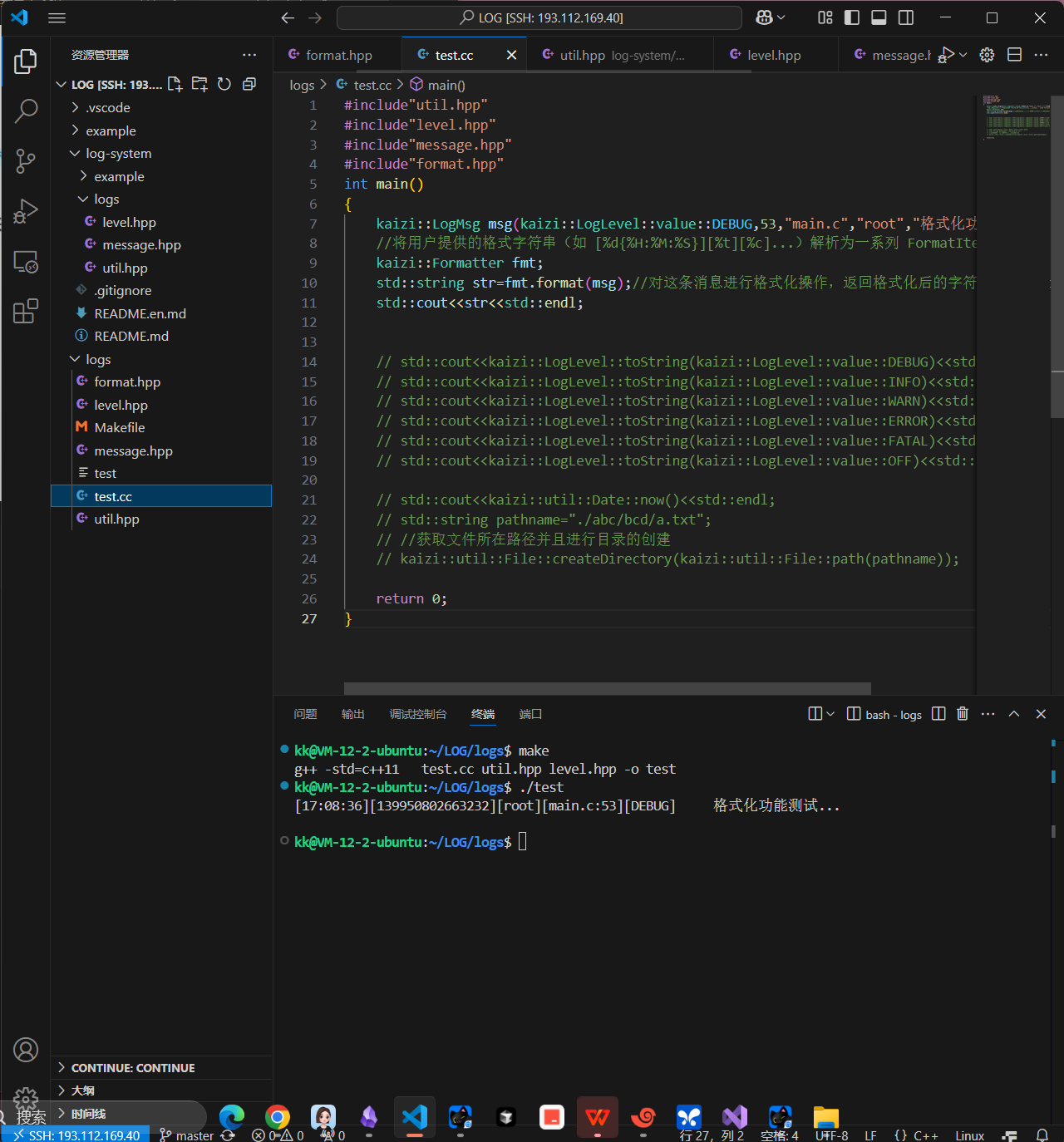Switch to the util.hpp log-system tab
This screenshot has width=1064, height=1142.
click(x=621, y=55)
